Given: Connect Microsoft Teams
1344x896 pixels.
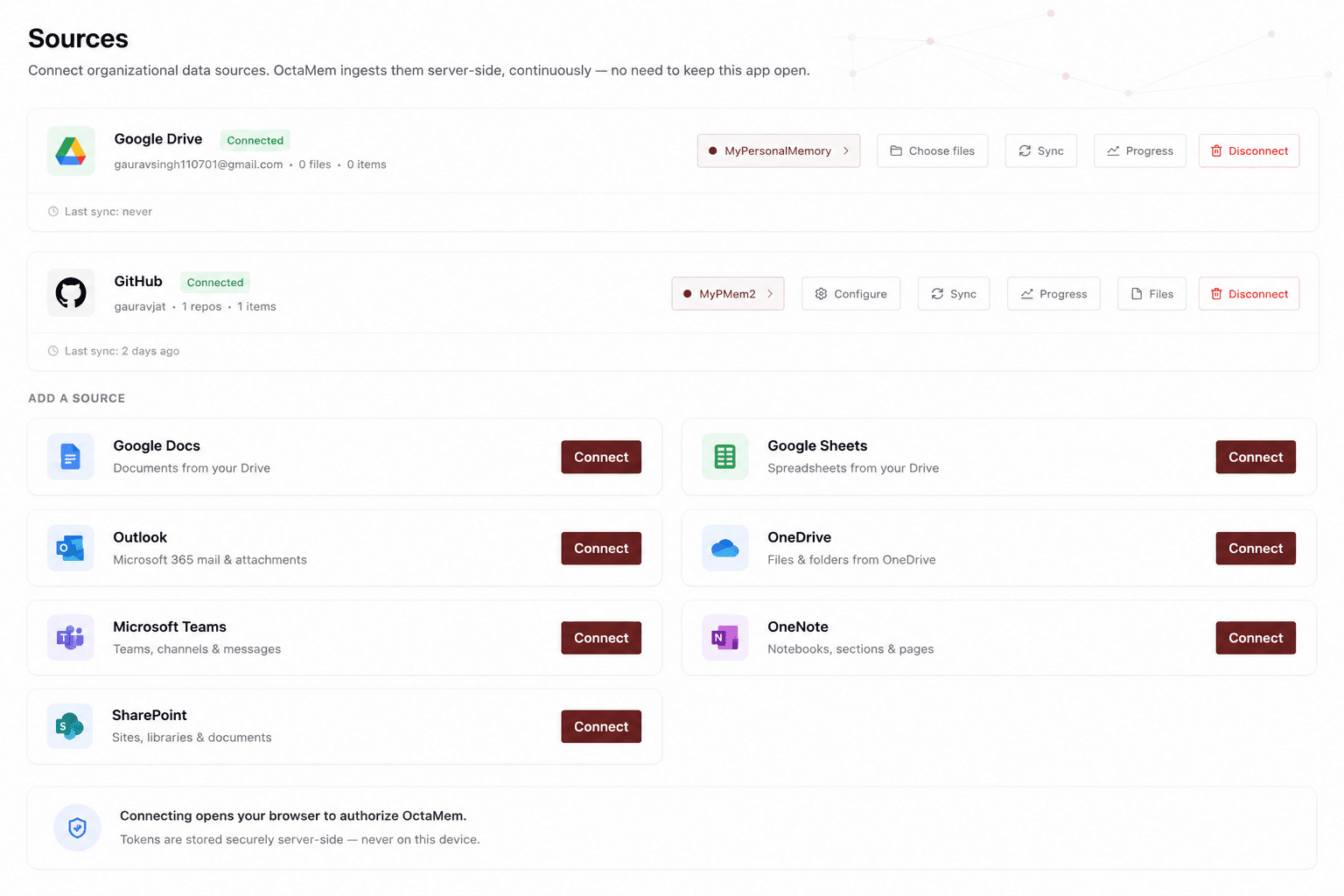Looking at the screenshot, I should tap(601, 638).
